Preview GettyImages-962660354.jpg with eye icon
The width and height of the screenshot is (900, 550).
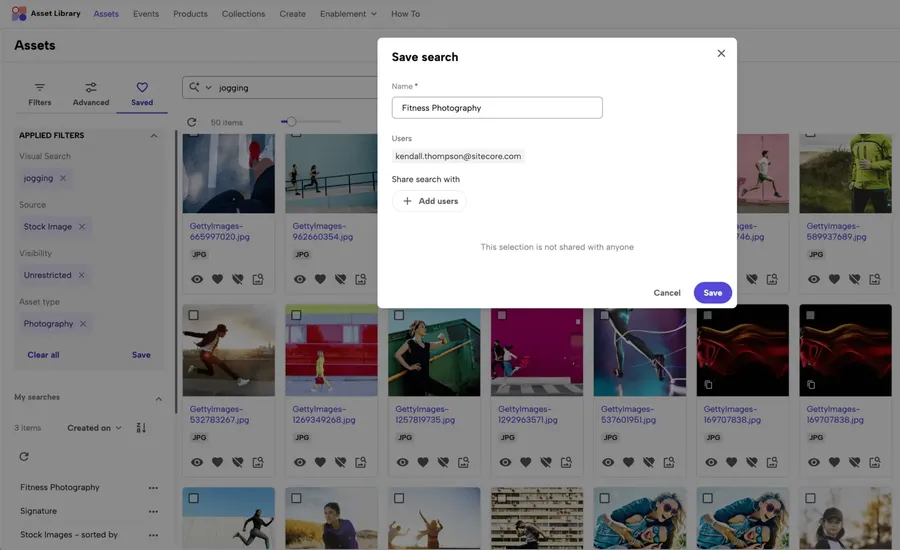pos(300,279)
